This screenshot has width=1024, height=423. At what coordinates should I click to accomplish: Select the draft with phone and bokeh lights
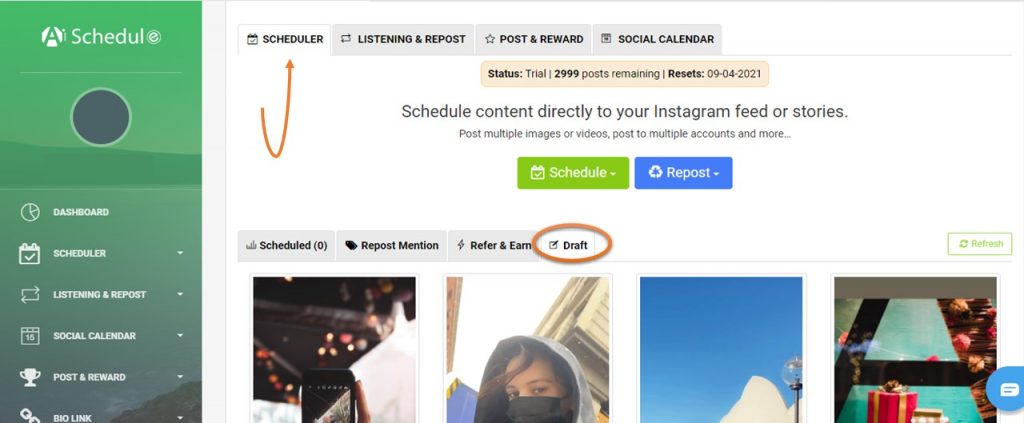(334, 349)
